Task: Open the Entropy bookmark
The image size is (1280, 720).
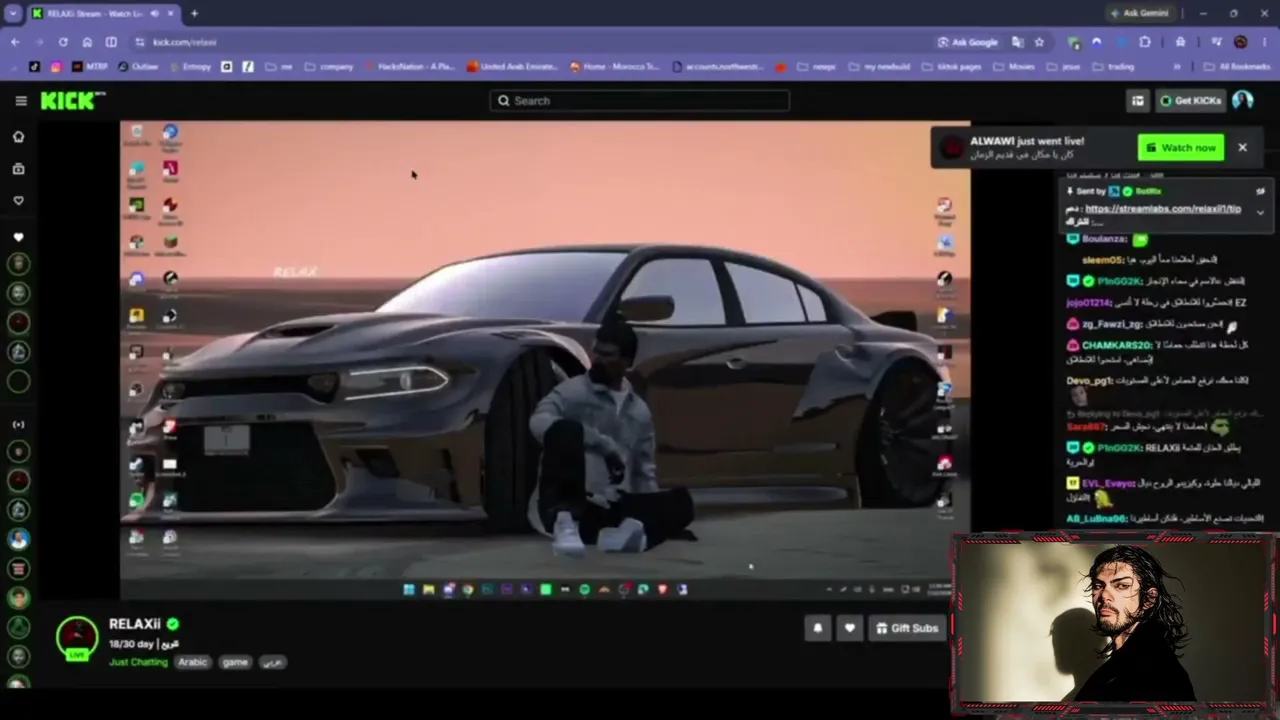Action: pyautogui.click(x=190, y=67)
